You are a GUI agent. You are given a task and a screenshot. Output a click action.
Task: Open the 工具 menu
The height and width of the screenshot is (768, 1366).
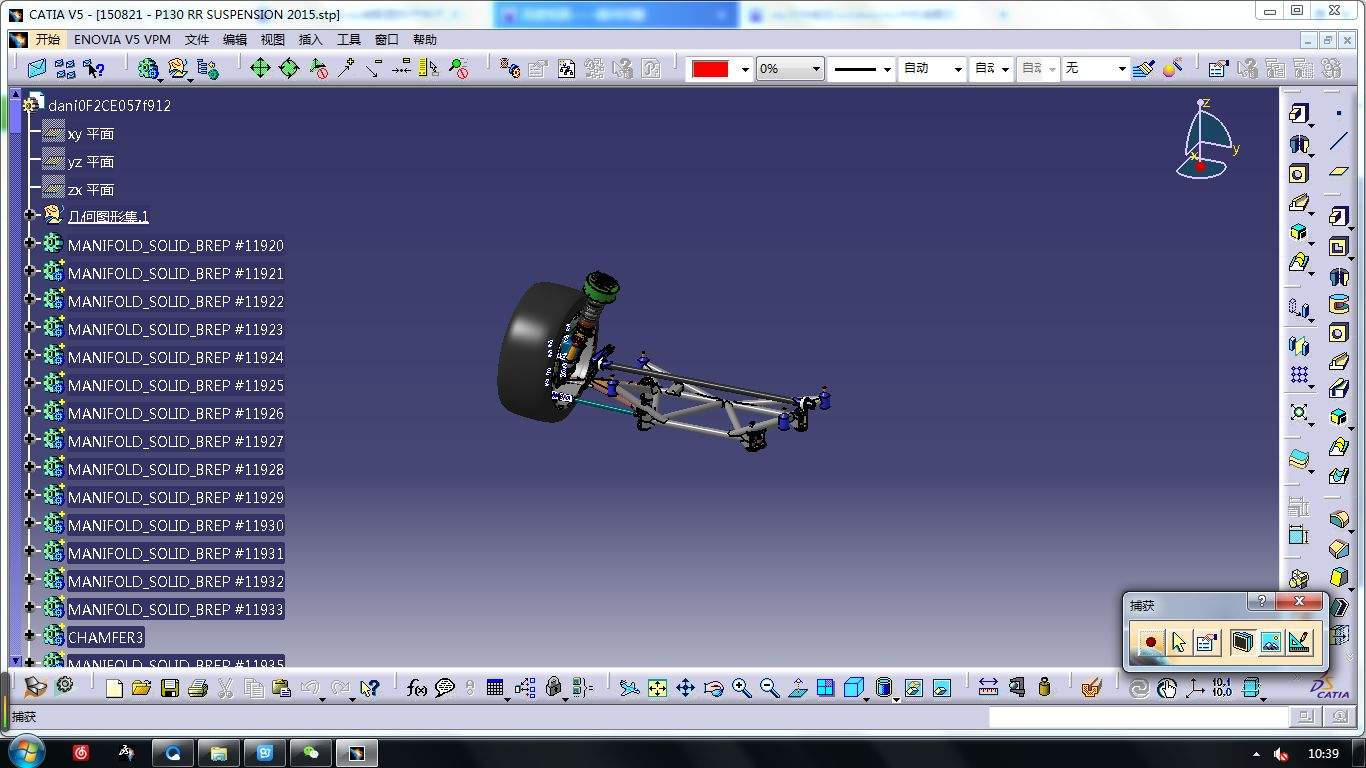(348, 40)
